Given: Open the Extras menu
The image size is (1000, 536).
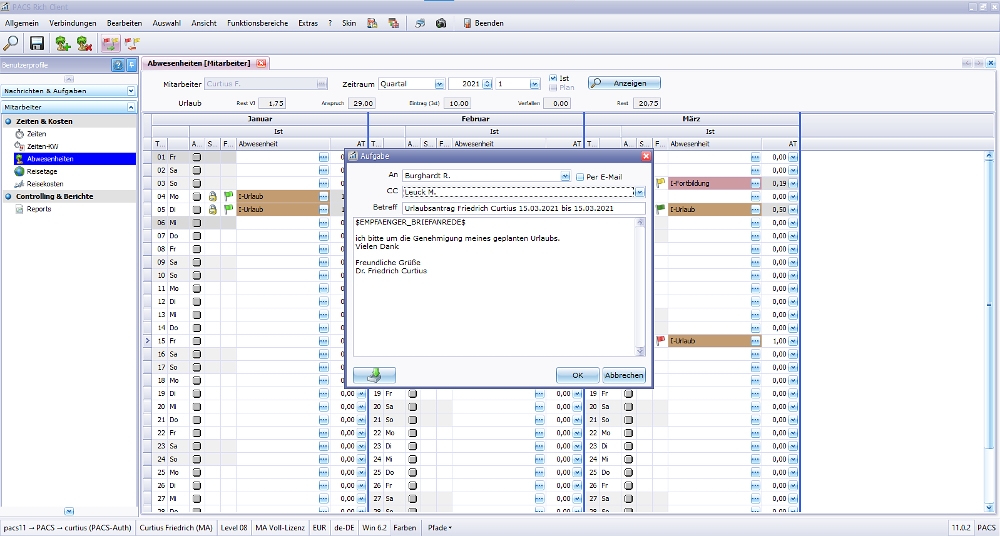Looking at the screenshot, I should click(x=308, y=23).
